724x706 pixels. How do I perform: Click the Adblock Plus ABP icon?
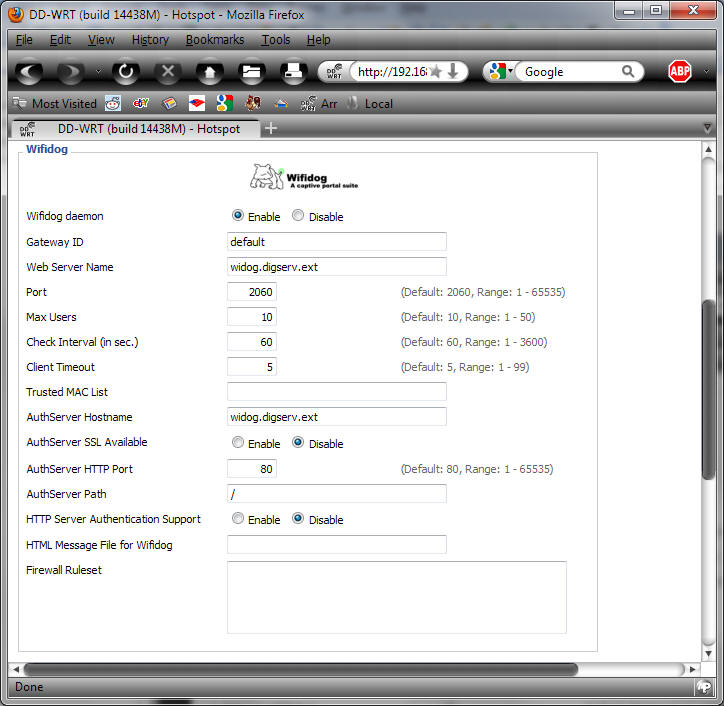(x=680, y=71)
